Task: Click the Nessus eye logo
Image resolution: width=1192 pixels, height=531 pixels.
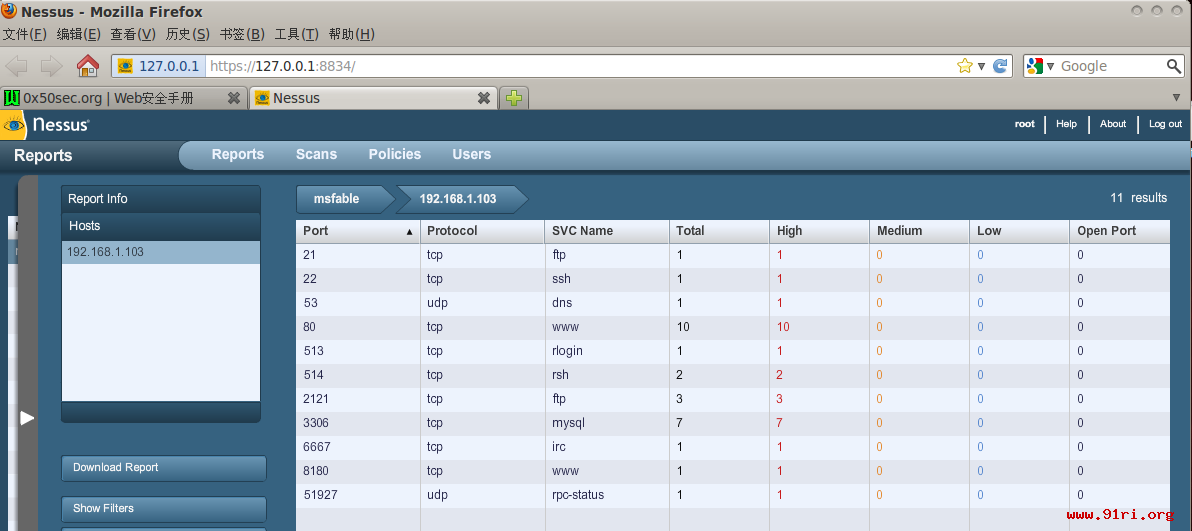Action: 14,125
